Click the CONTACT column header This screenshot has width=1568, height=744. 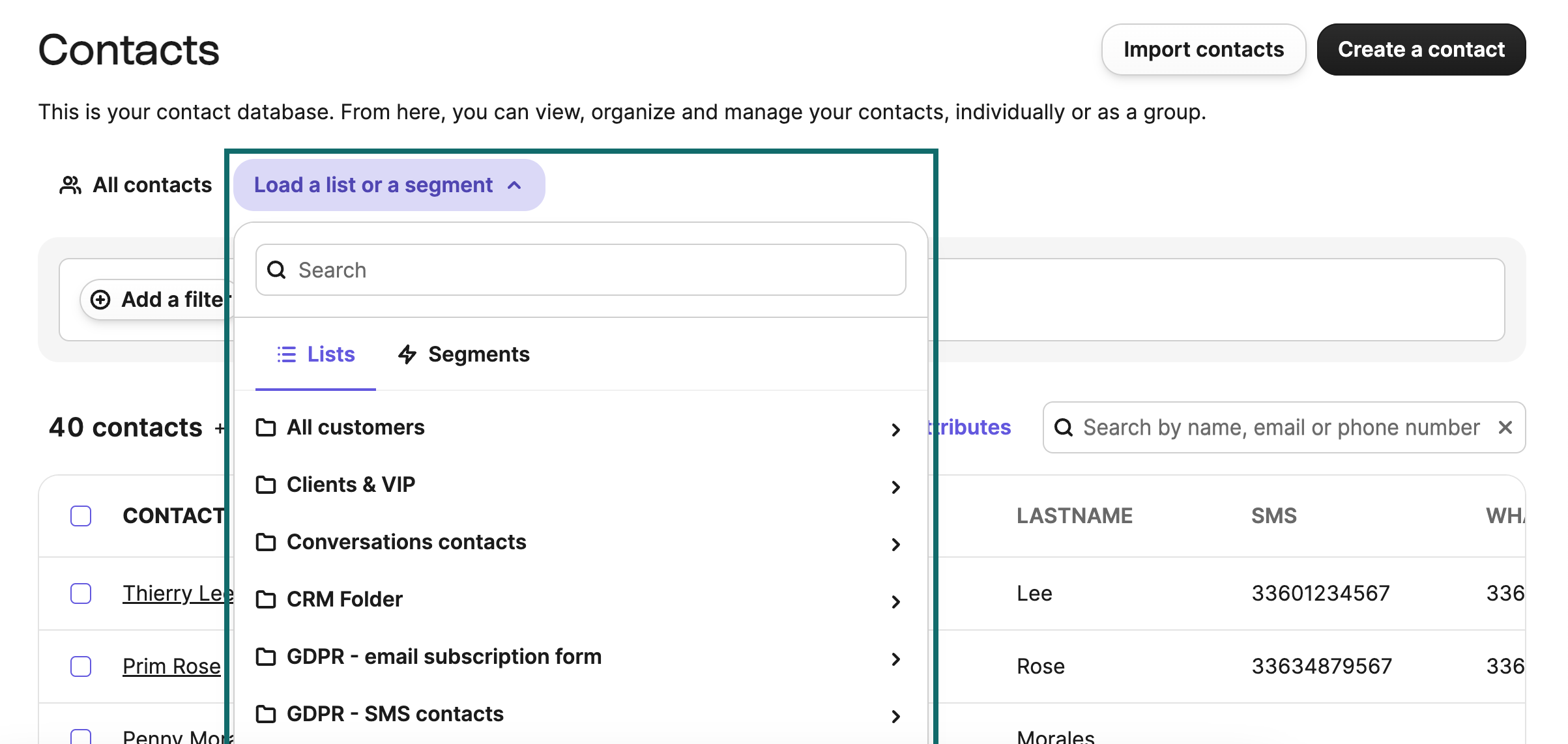173,516
